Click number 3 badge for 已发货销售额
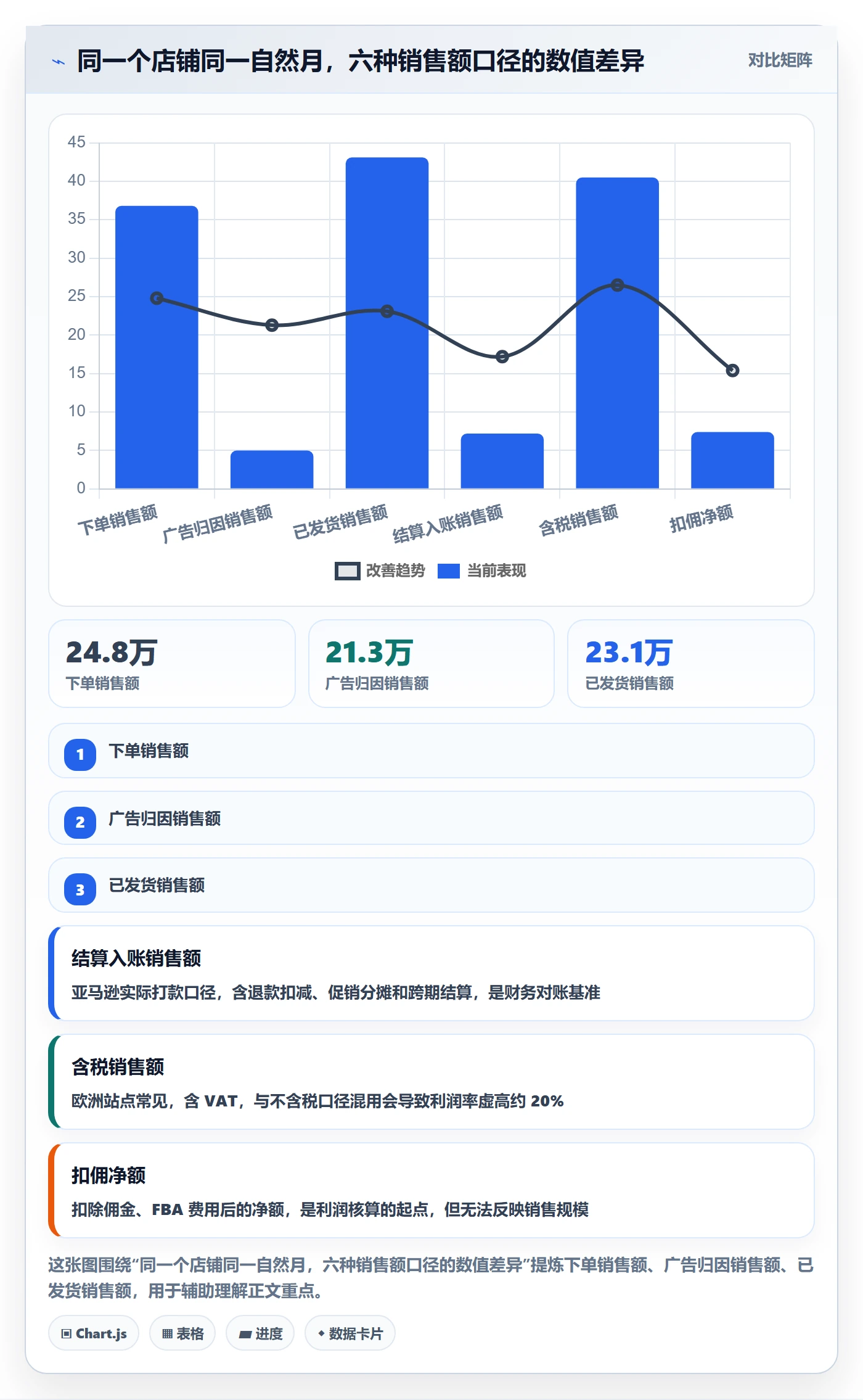 80,890
